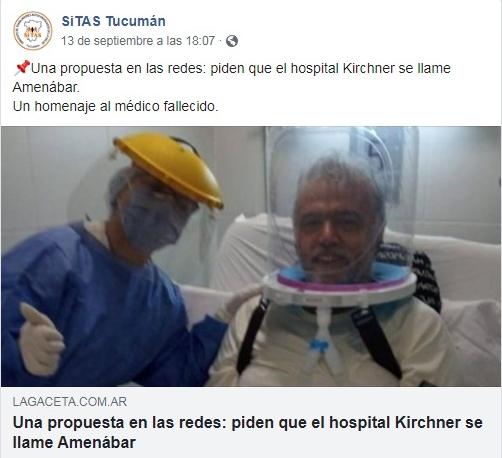This screenshot has height=458, width=502.
Task: Click the post caption's first line about hospital Kirchner
Action: point(232,68)
